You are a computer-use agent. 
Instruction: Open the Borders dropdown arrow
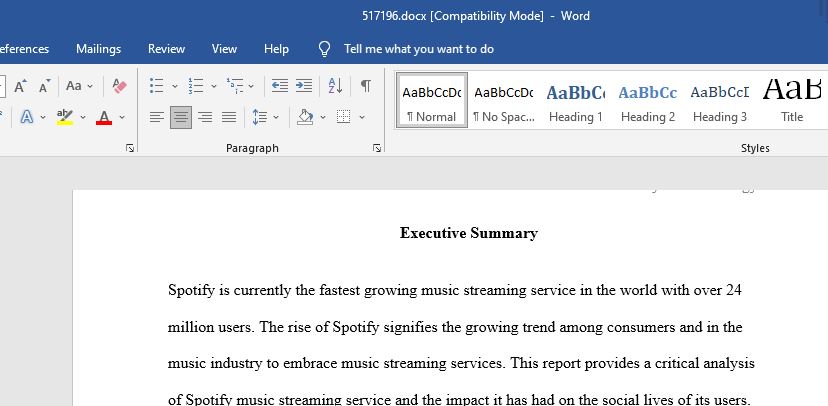(362, 117)
